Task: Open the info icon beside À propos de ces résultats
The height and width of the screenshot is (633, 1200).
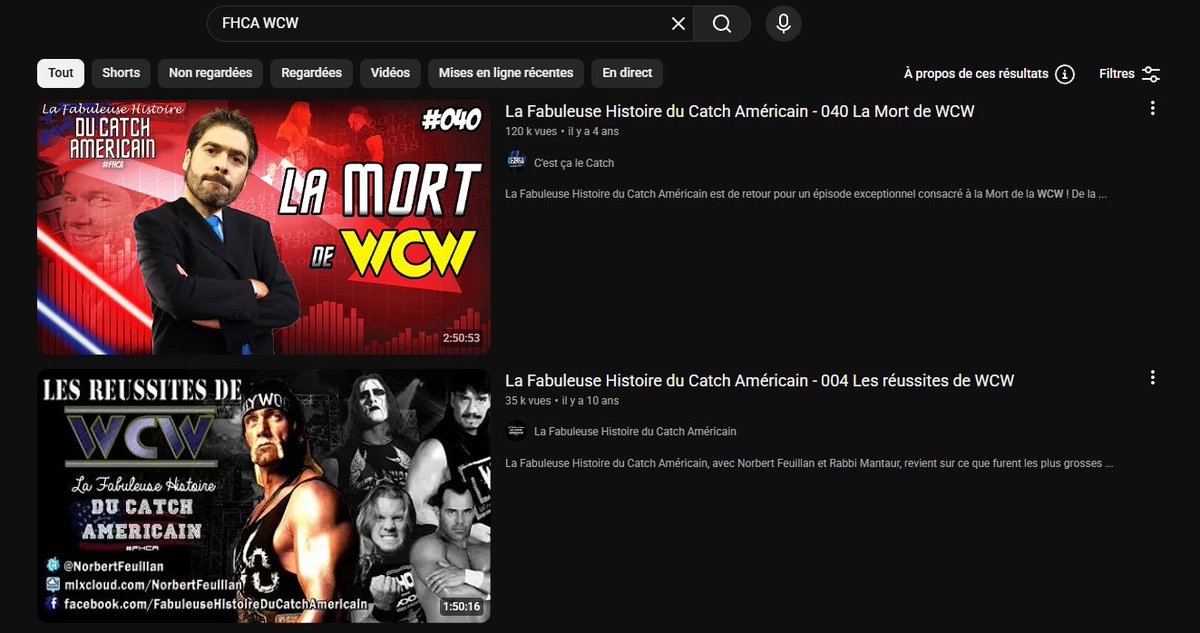Action: tap(1065, 74)
